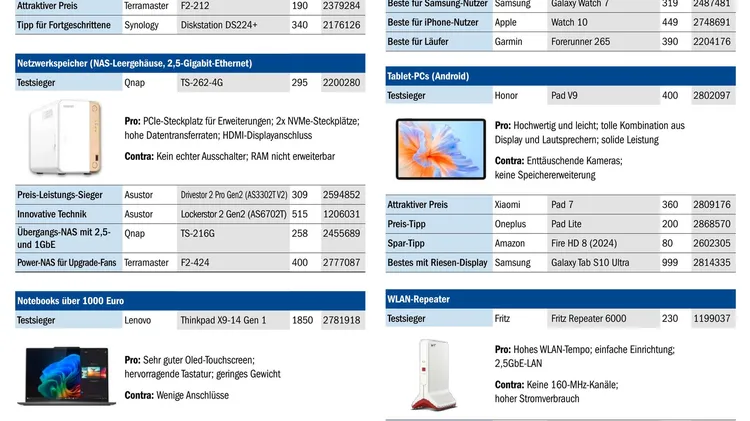Screen dimensions: 750x421
Task: Click the Power-NAS für Upgrade-Fans row label
Action: coord(65,262)
